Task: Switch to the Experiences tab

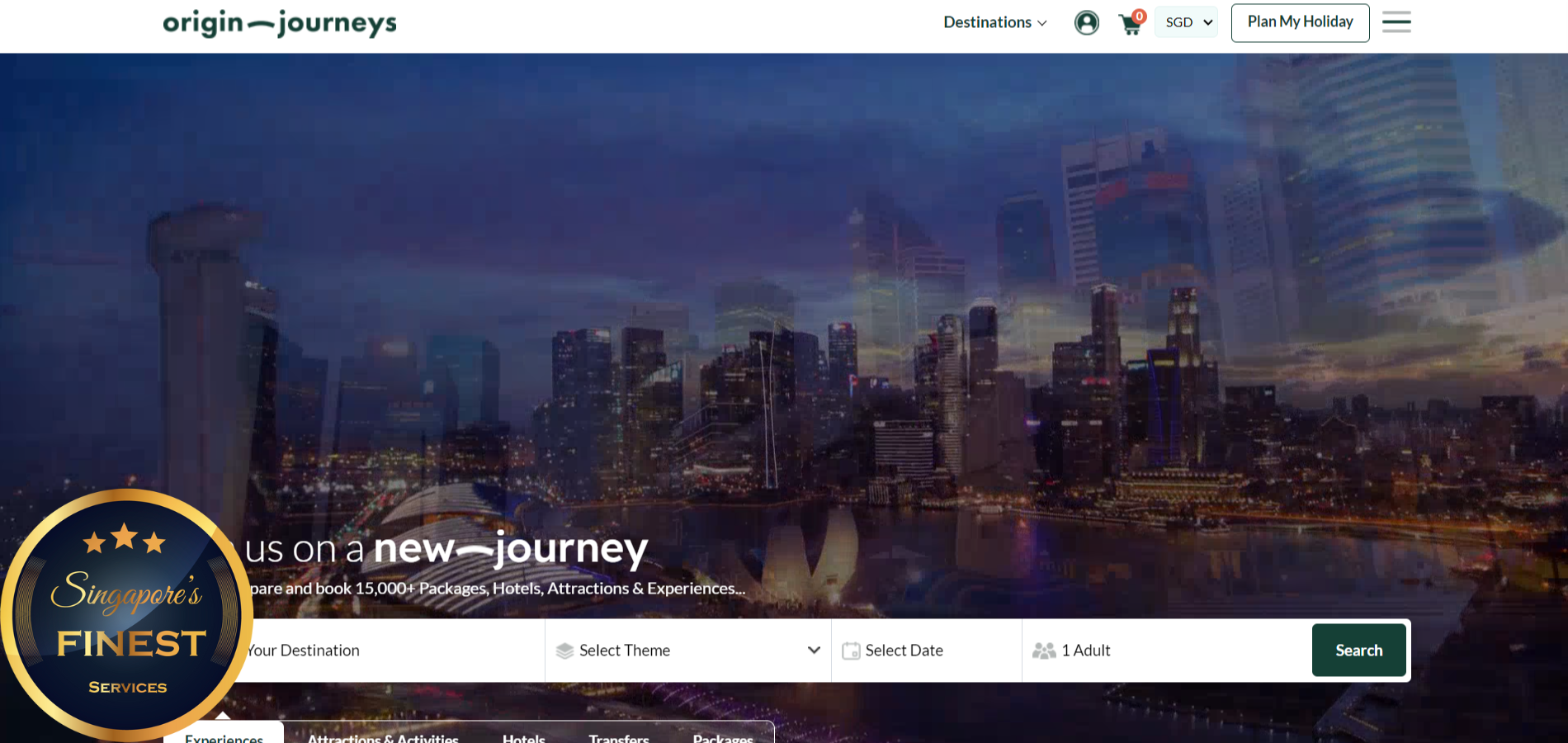Action: point(224,735)
